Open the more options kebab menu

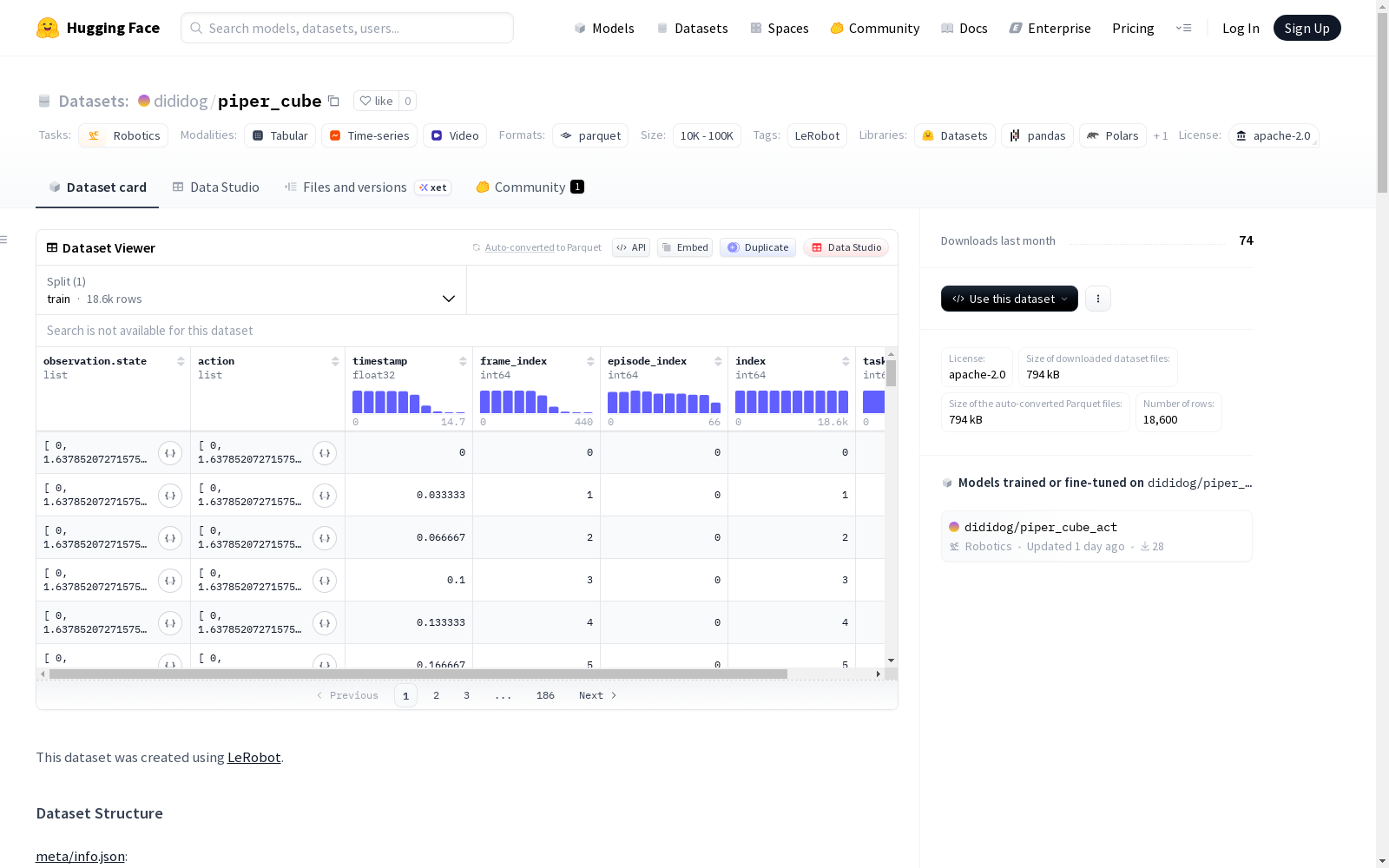click(1098, 299)
